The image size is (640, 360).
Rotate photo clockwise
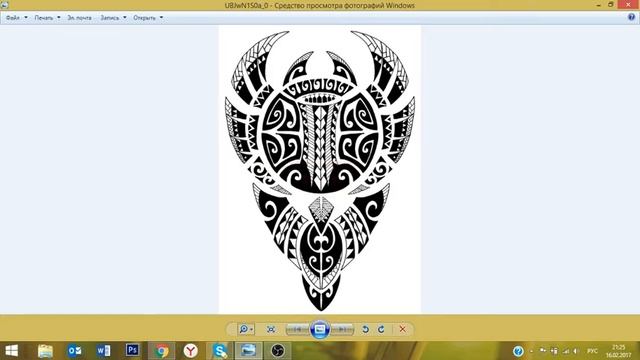pyautogui.click(x=381, y=329)
